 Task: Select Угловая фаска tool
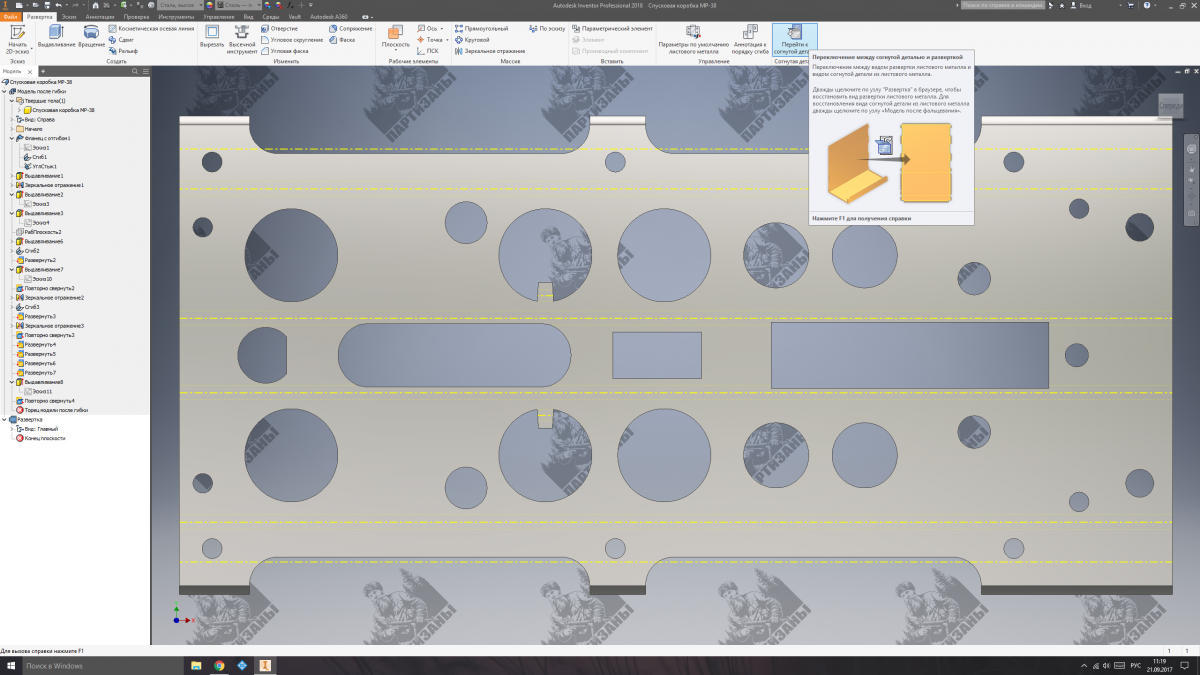285,51
